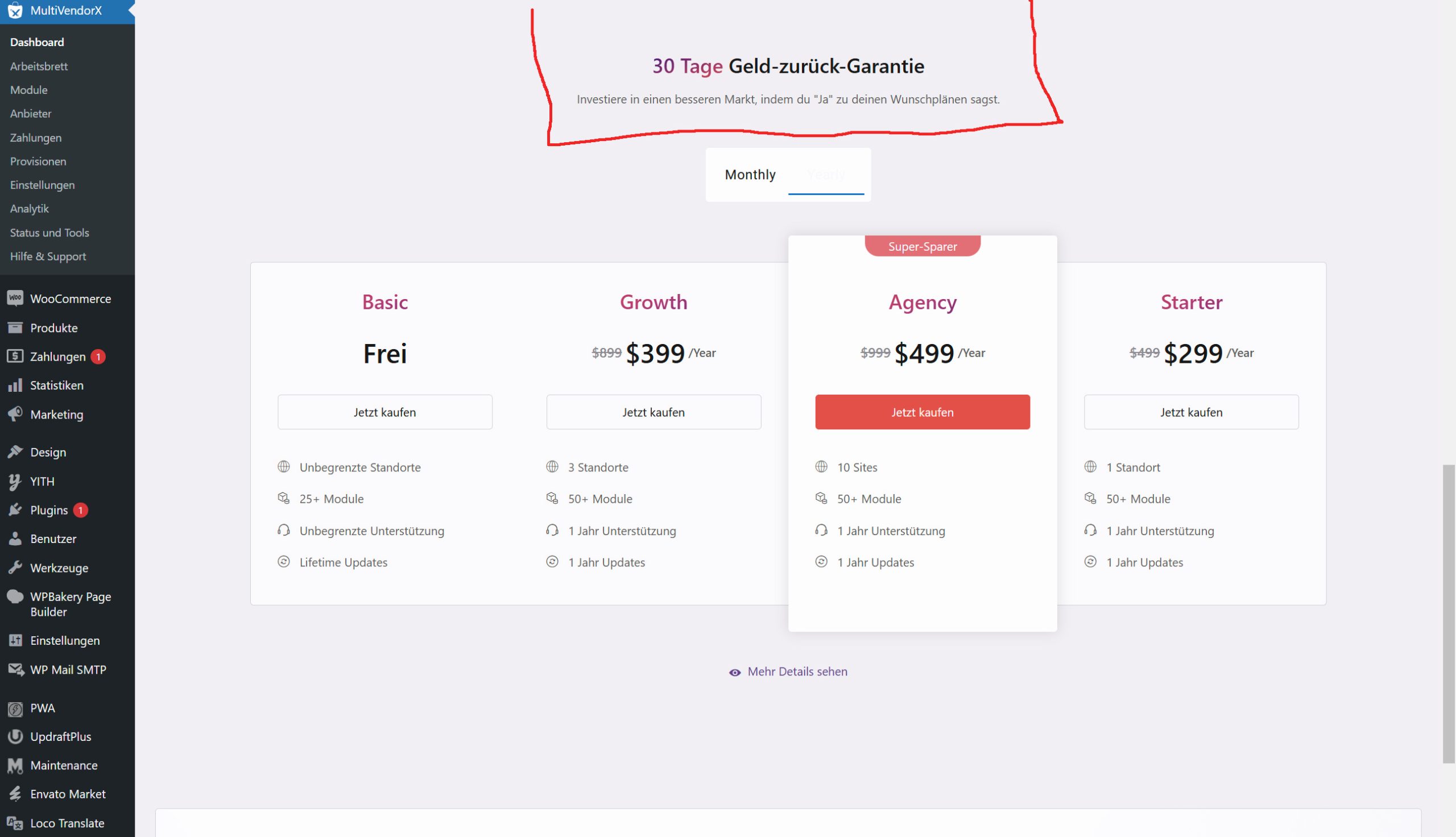
Task: Click the Statistiken bar chart icon
Action: 15,385
